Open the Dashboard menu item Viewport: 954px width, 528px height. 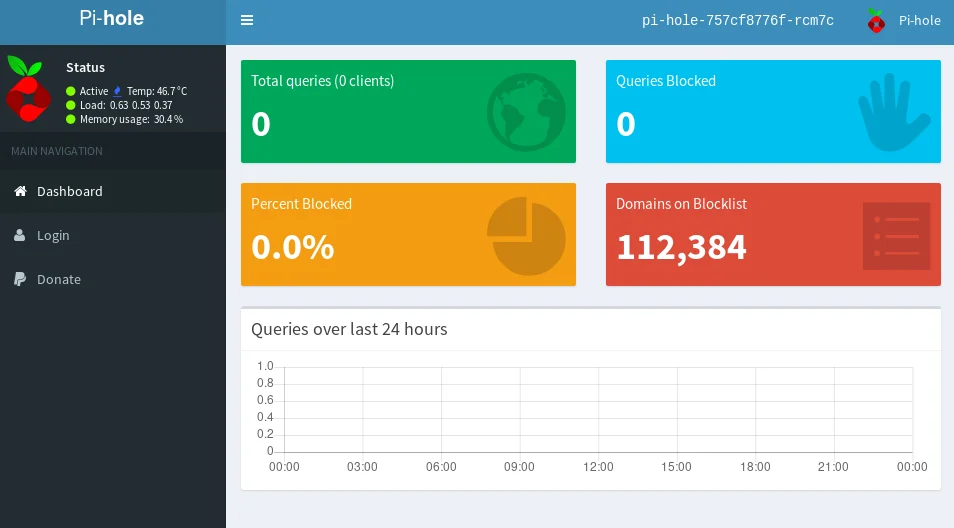point(70,191)
